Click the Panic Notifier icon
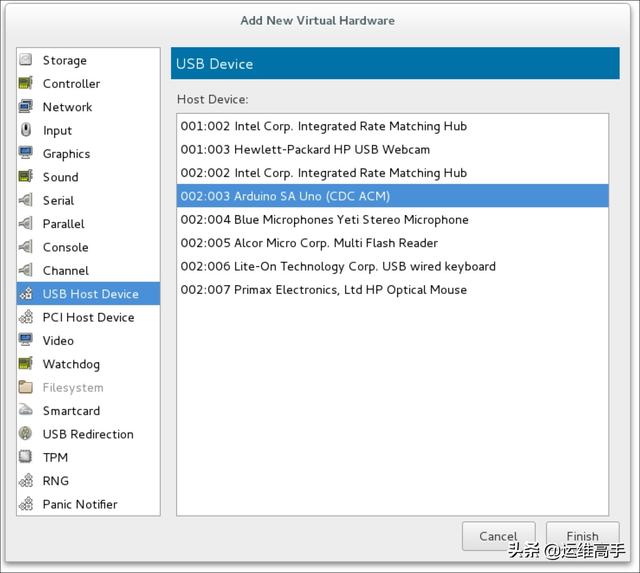The width and height of the screenshot is (640, 573). tap(26, 504)
